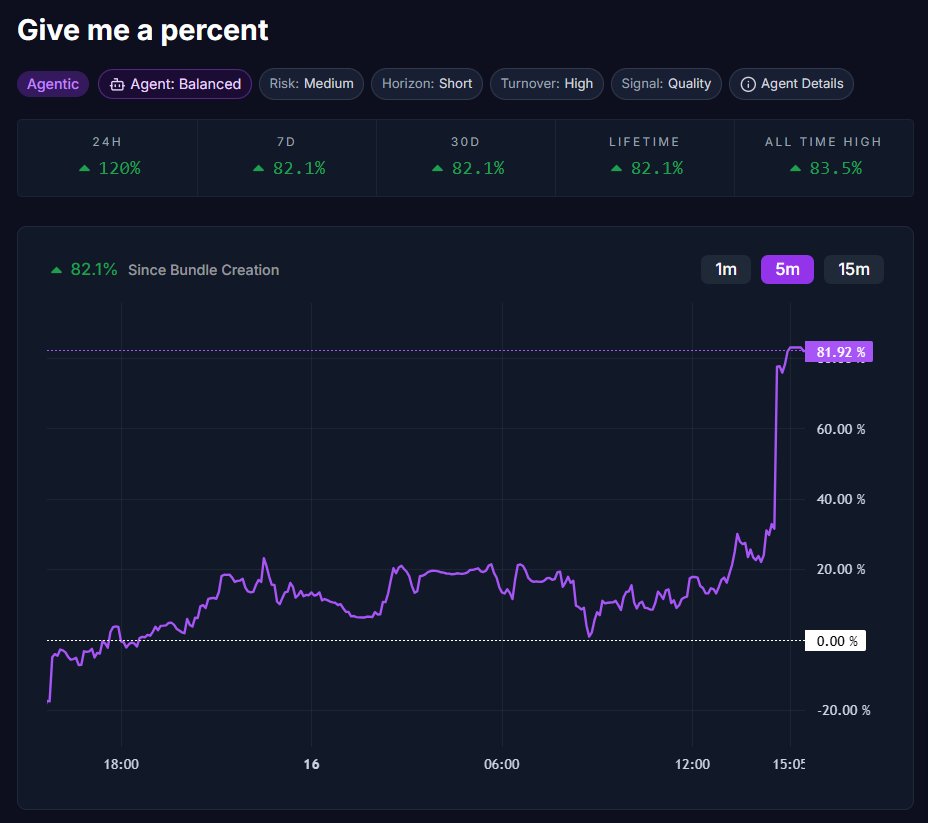
Task: Click the Give me a percent title
Action: click(143, 31)
